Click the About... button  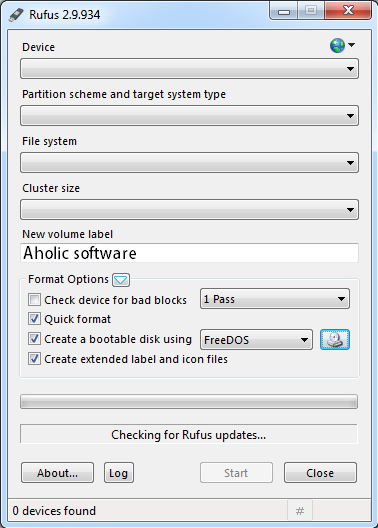click(x=58, y=472)
